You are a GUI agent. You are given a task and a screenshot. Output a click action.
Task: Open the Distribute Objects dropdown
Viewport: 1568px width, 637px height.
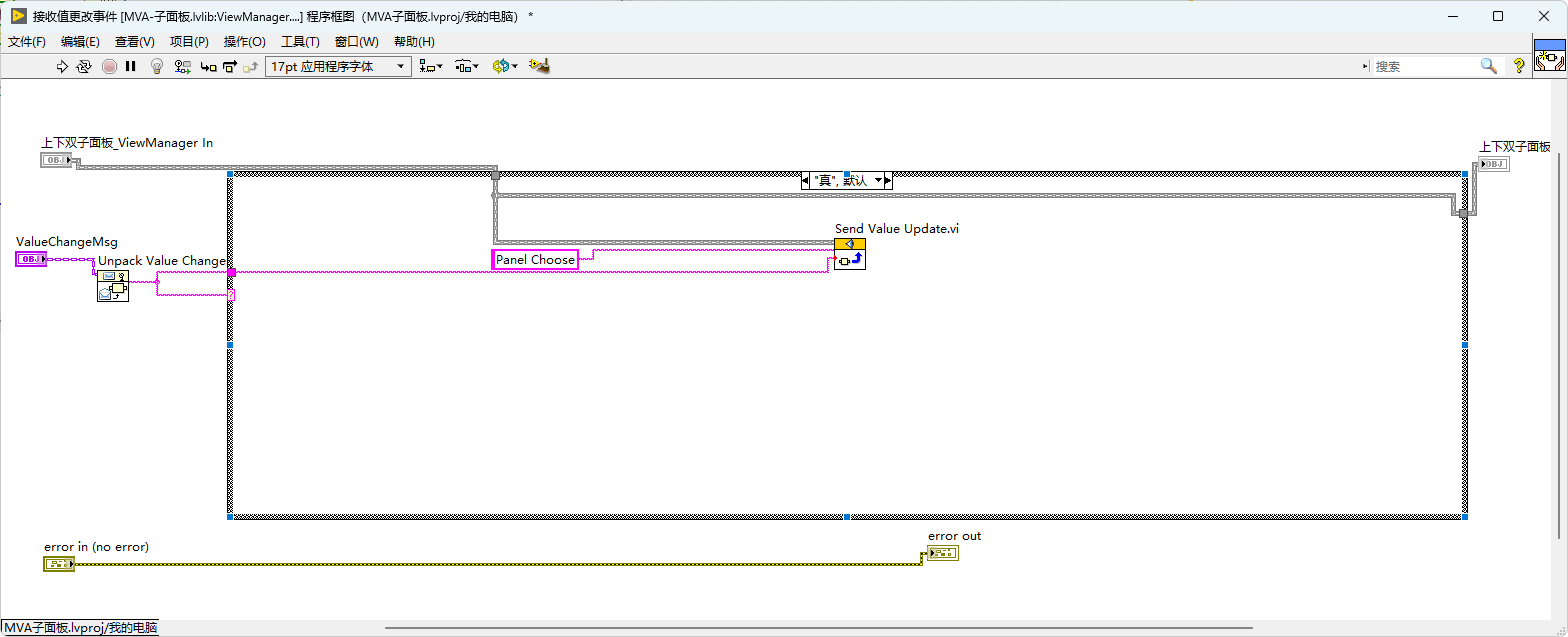[467, 66]
